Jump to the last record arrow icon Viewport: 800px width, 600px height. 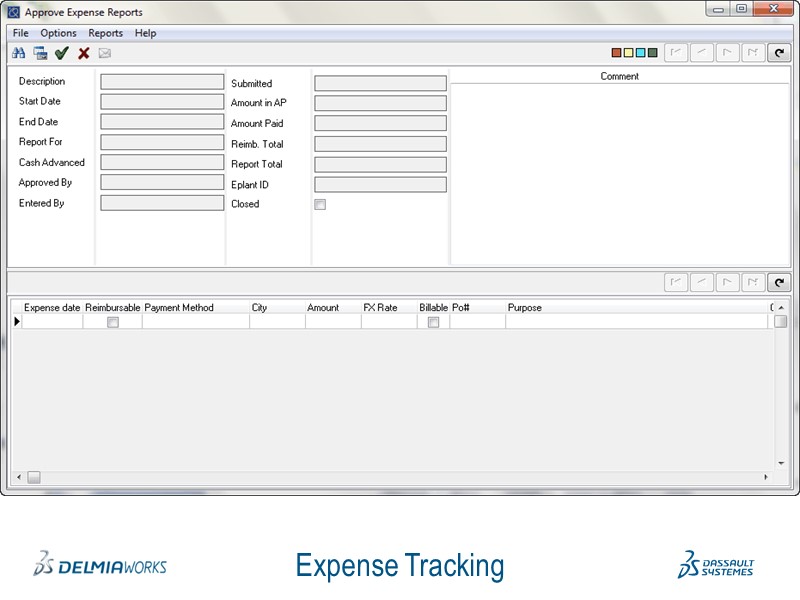pos(753,53)
